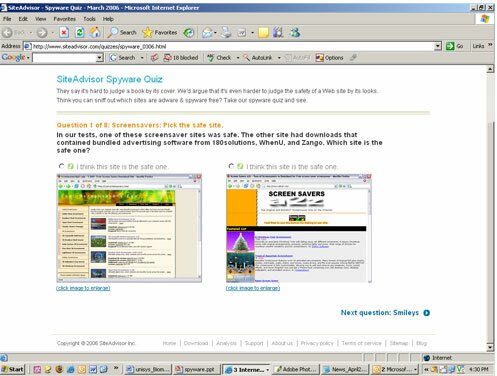This screenshot has width=497, height=376.
Task: Click right 'click image to enlarge' link
Action: pos(253,288)
